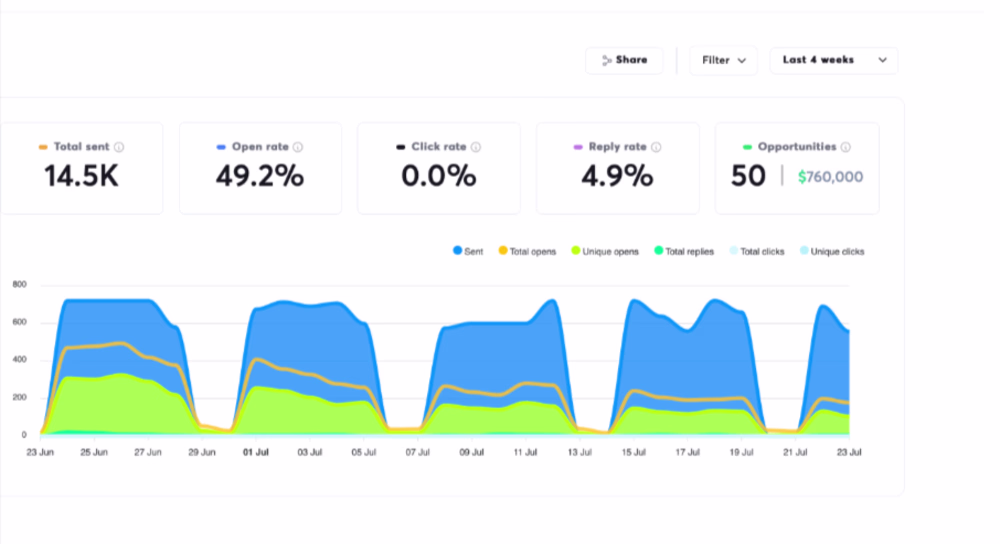Click the Open rate info icon

298,147
